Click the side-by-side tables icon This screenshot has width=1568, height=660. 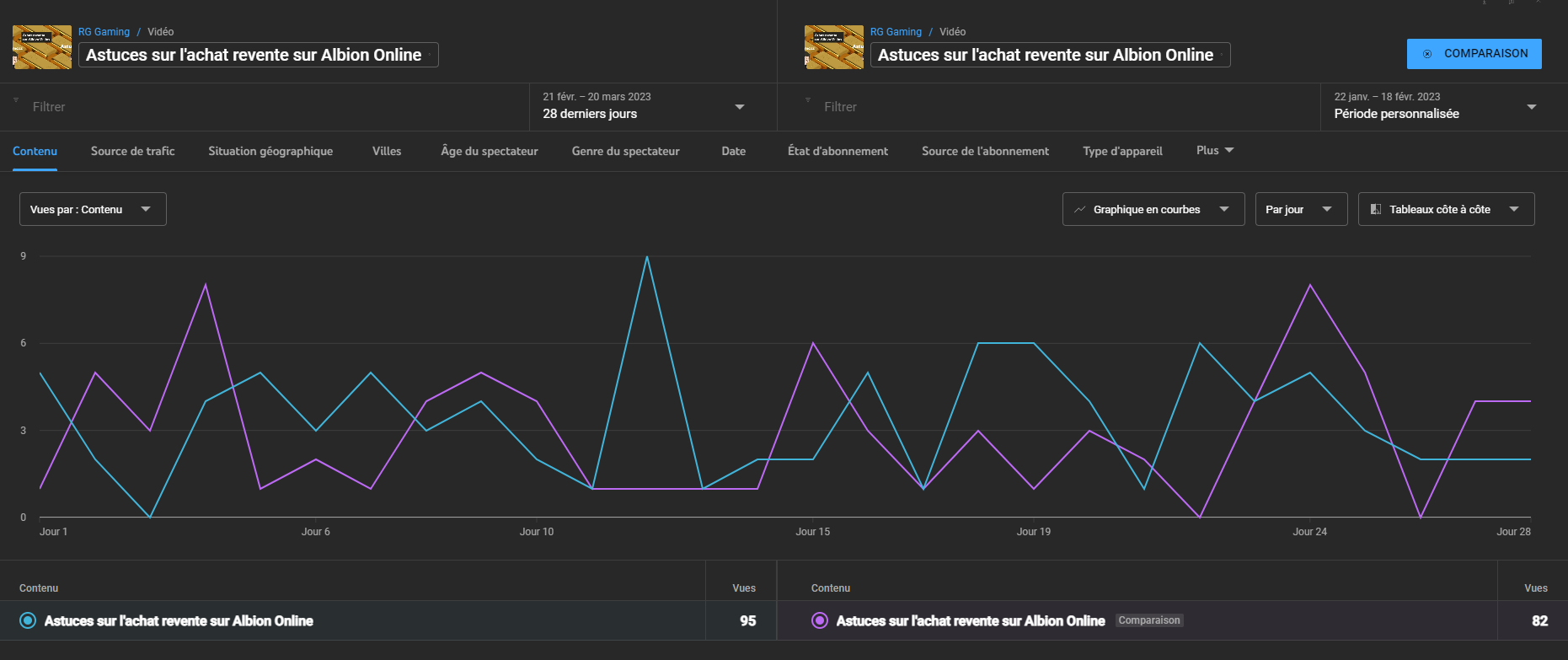tap(1376, 209)
